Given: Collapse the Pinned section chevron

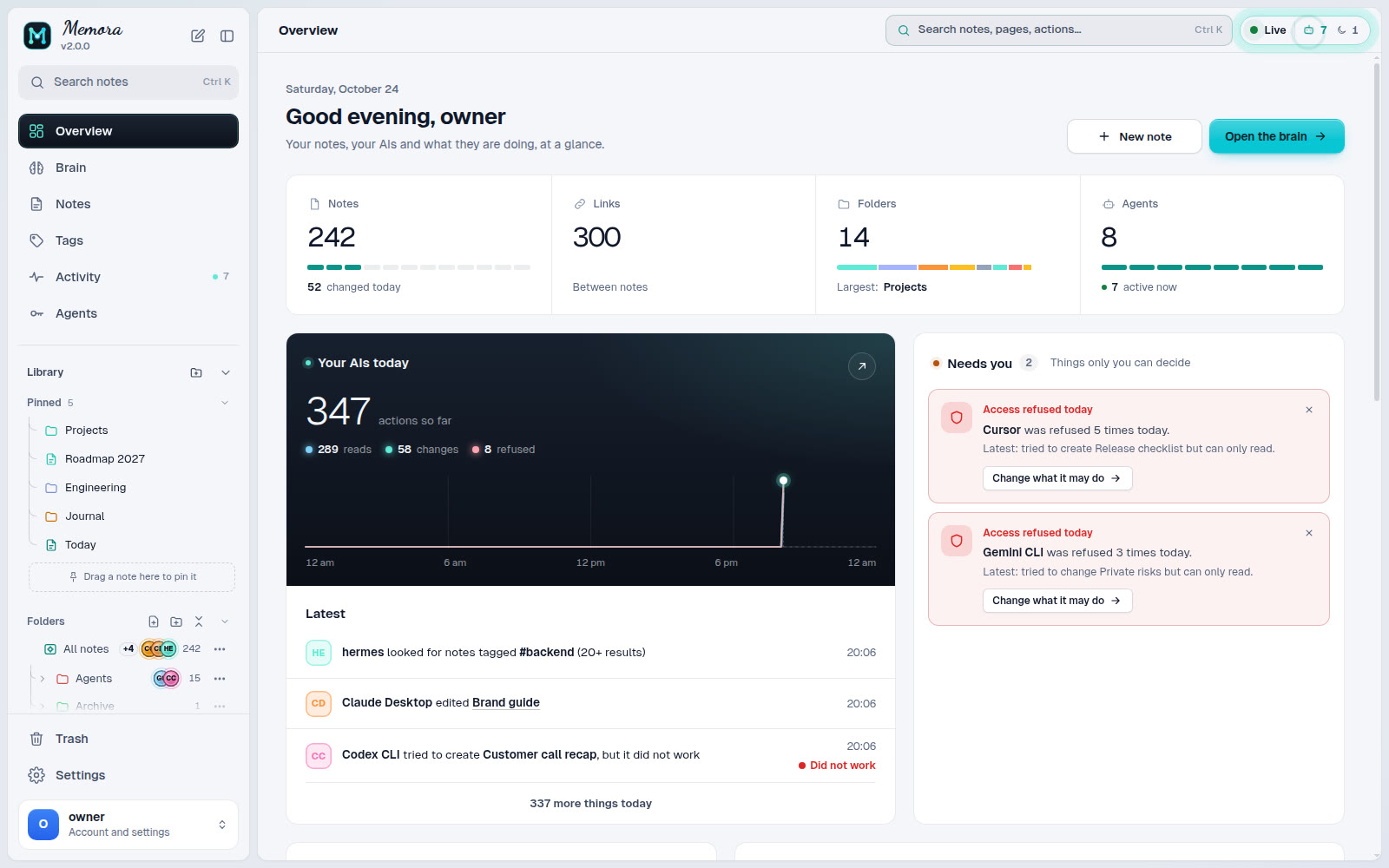Looking at the screenshot, I should coord(225,403).
